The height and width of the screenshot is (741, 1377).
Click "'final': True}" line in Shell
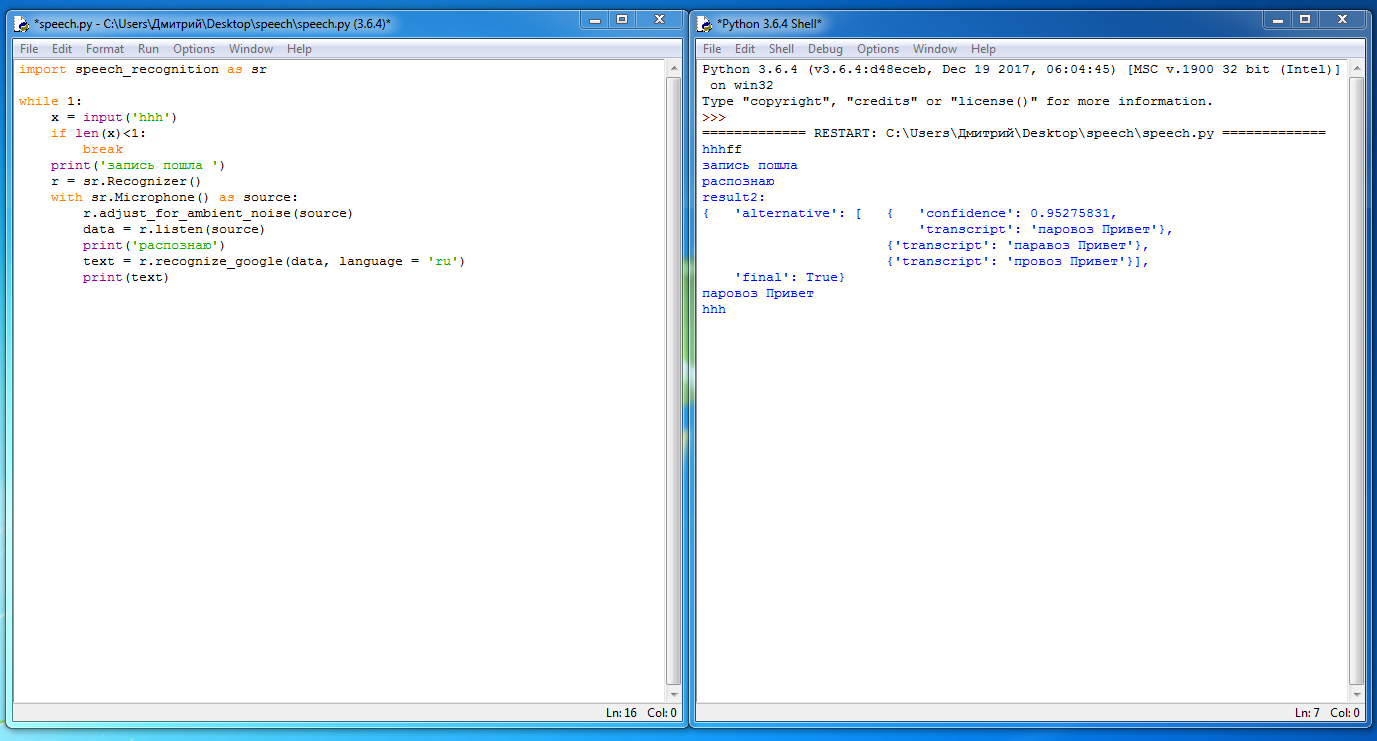(790, 278)
